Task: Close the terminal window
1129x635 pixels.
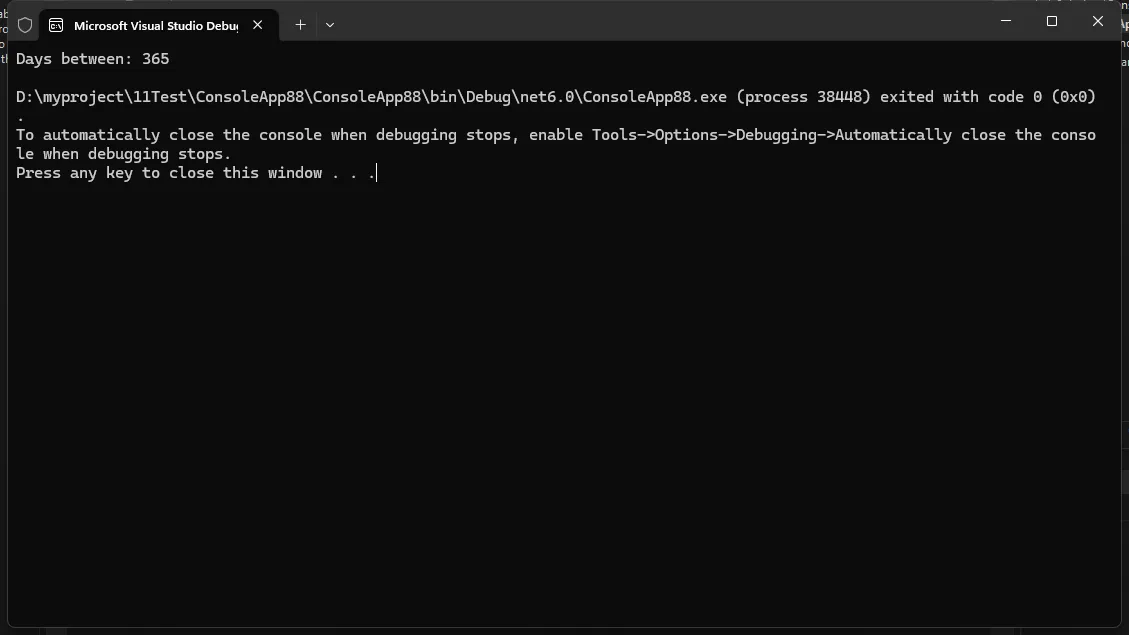Action: click(x=1098, y=21)
